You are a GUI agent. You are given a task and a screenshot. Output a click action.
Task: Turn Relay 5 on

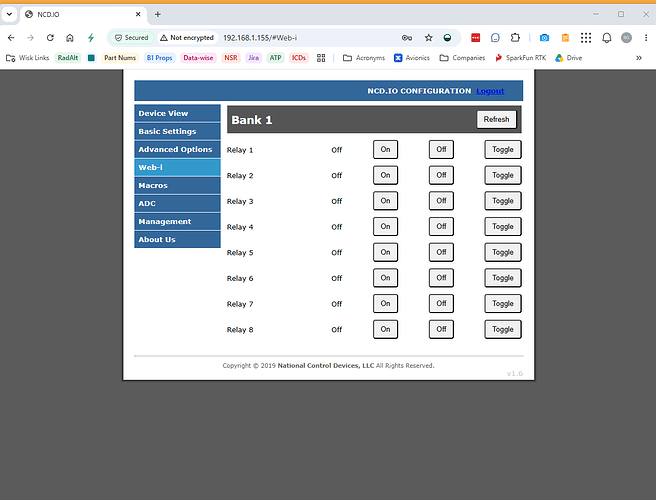(x=385, y=252)
